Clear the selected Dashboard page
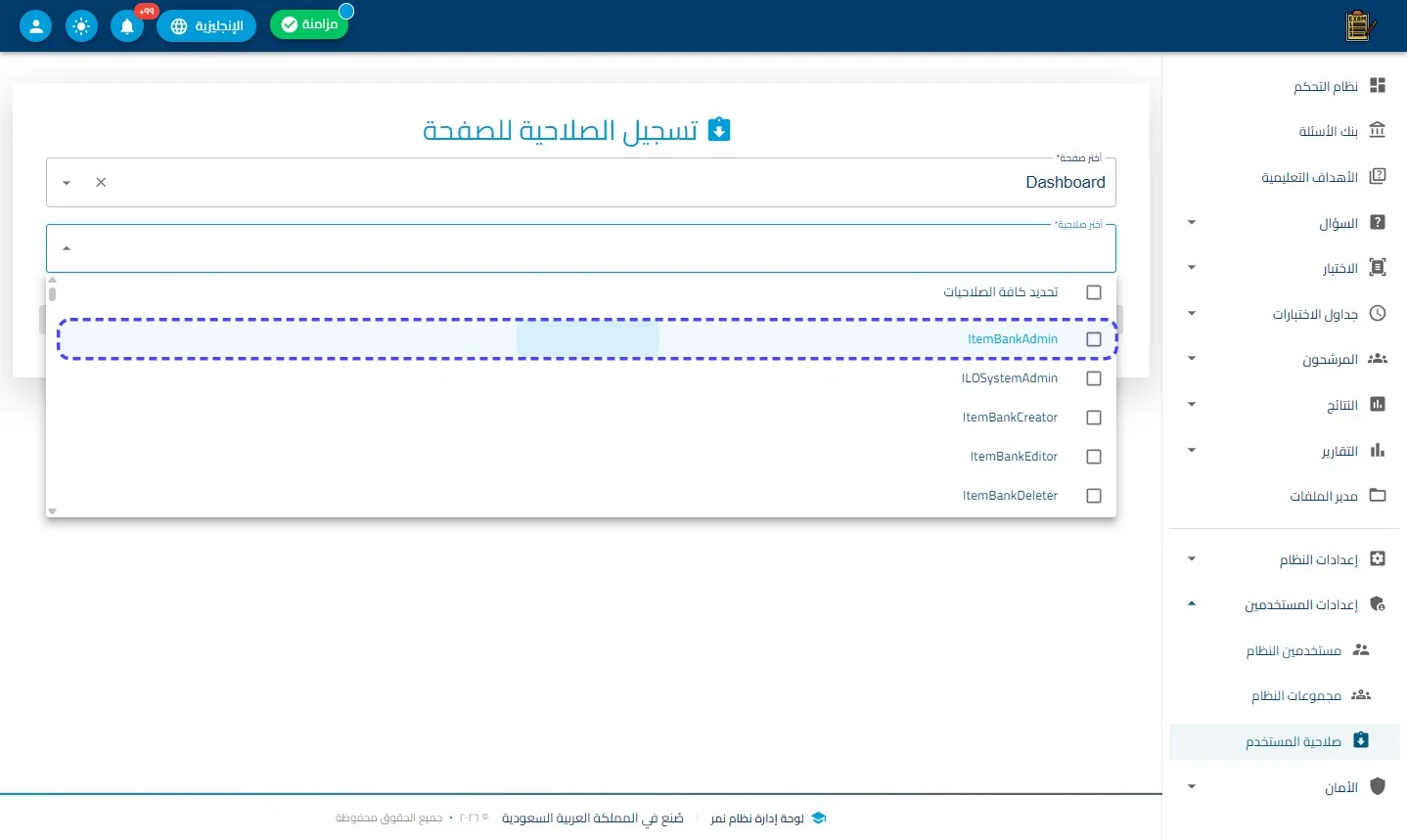This screenshot has width=1407, height=840. 101,183
